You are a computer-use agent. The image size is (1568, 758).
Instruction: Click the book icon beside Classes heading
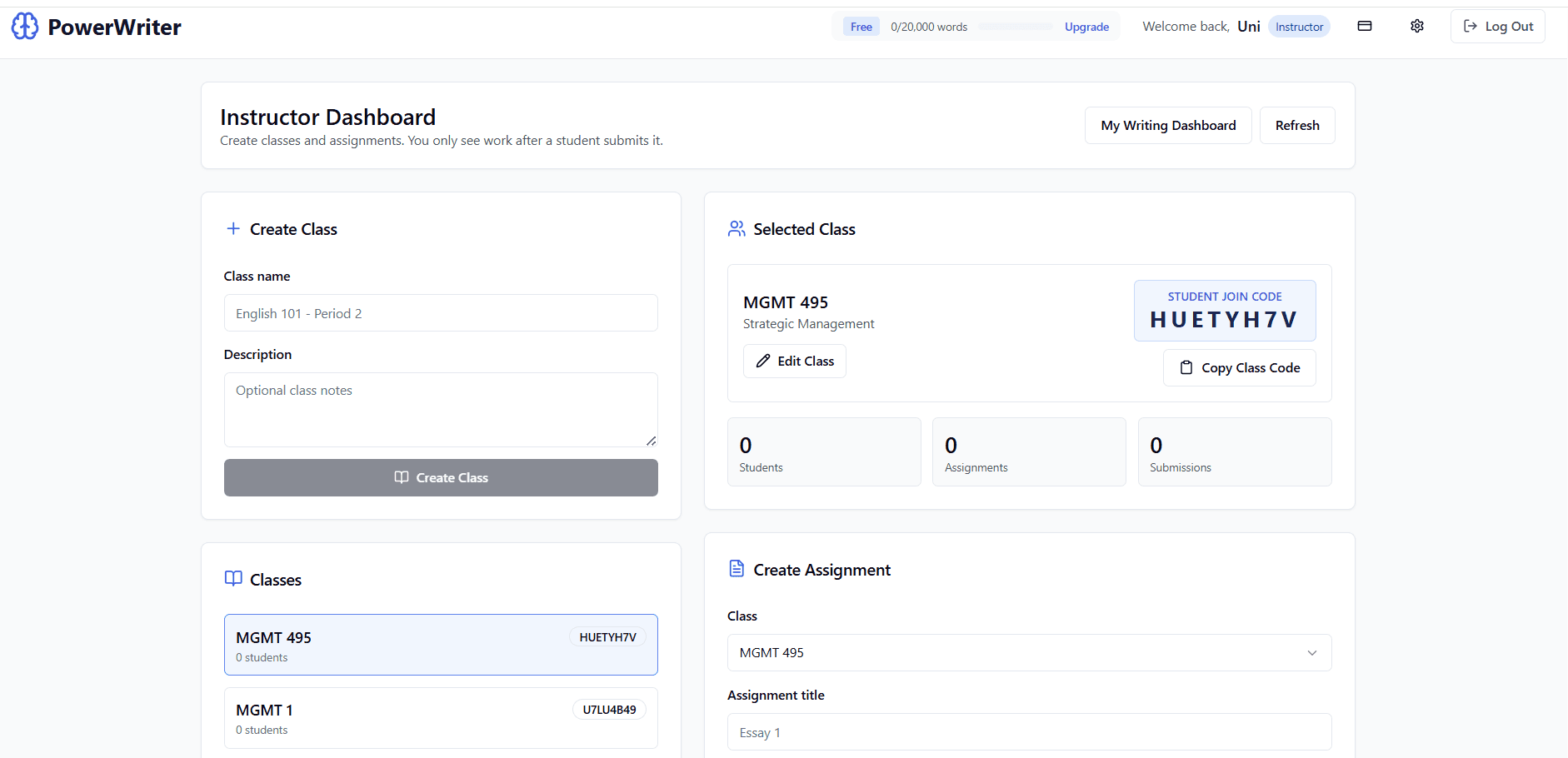(233, 579)
